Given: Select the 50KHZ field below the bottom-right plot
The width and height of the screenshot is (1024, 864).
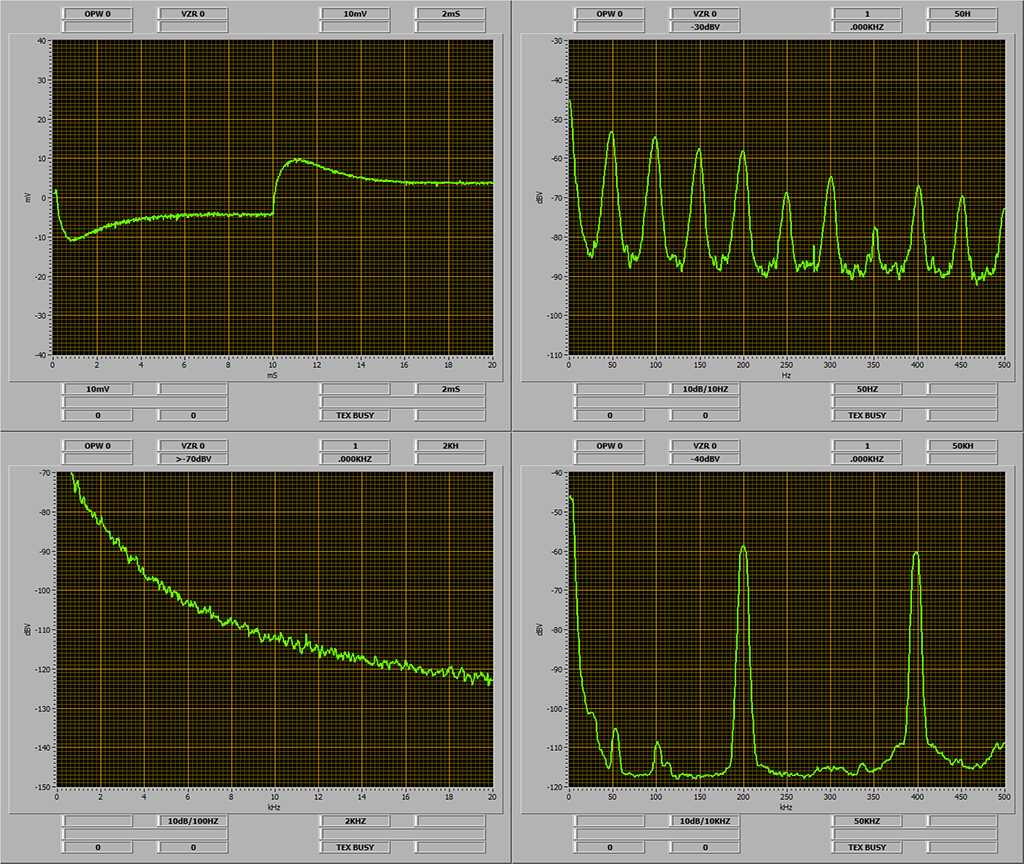Looking at the screenshot, I should [866, 821].
